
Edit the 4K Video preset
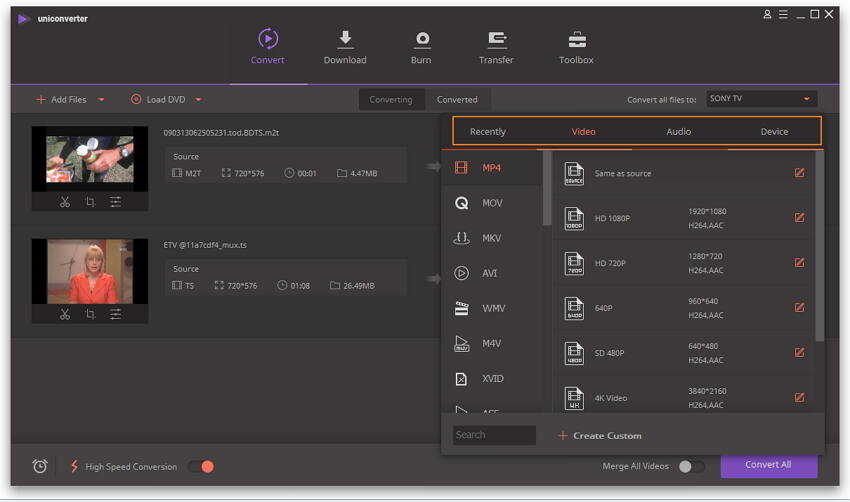click(x=800, y=398)
